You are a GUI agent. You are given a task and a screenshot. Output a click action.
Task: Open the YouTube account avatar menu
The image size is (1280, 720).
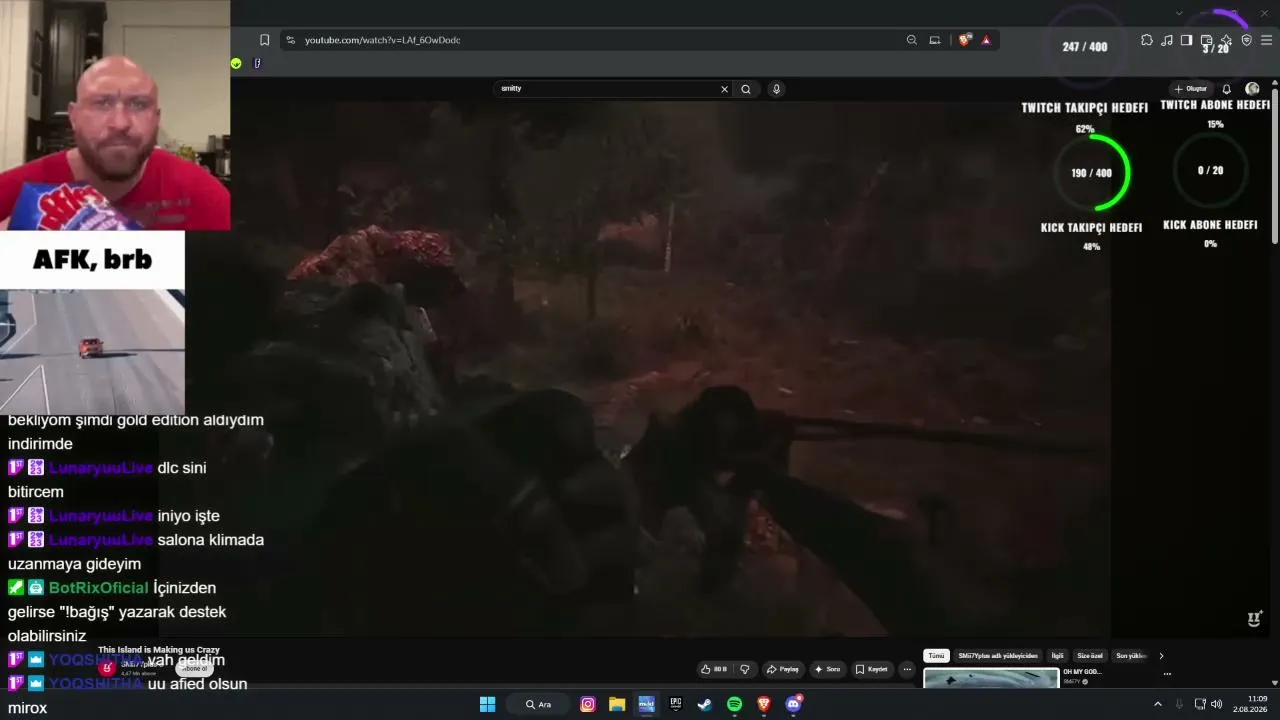[x=1252, y=89]
